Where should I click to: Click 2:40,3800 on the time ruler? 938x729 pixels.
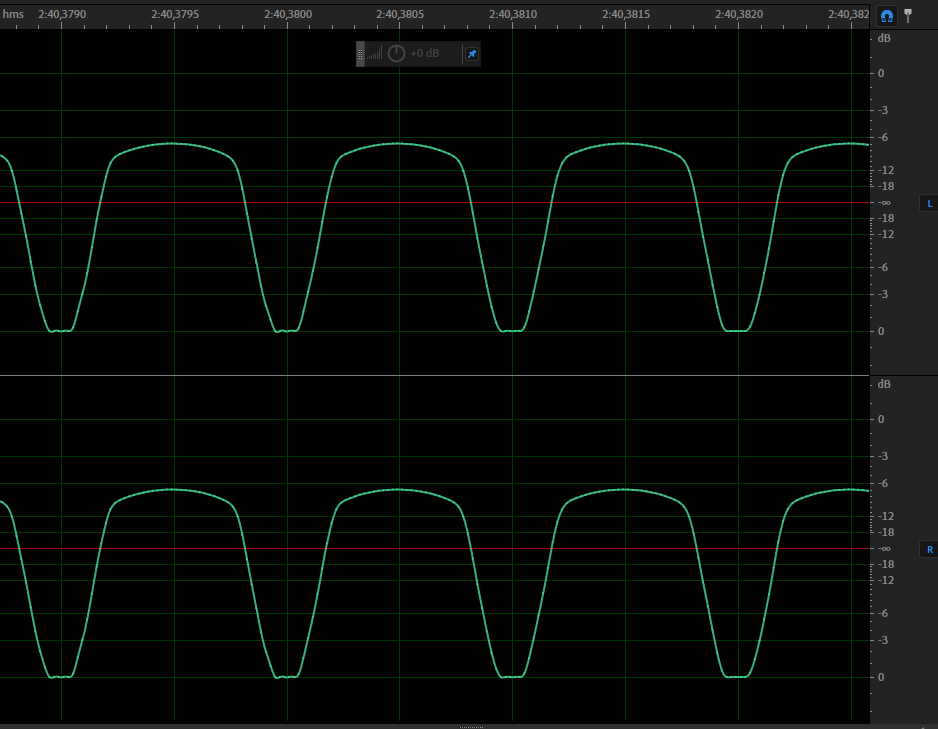(287, 15)
